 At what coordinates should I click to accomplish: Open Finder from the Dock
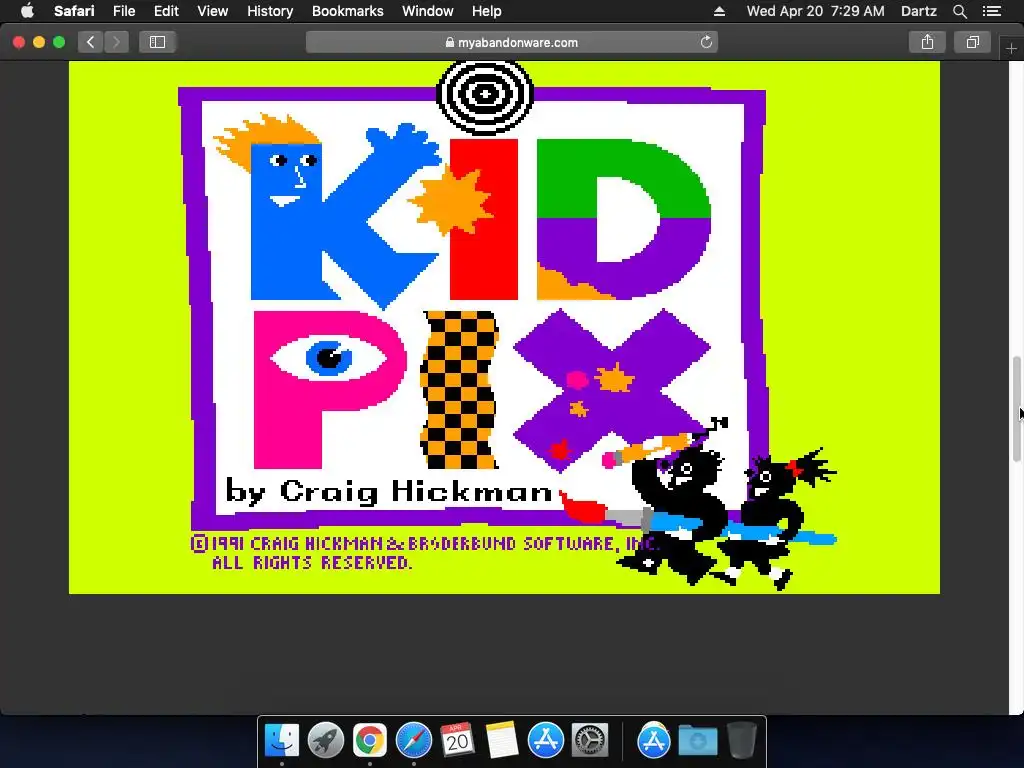[282, 740]
